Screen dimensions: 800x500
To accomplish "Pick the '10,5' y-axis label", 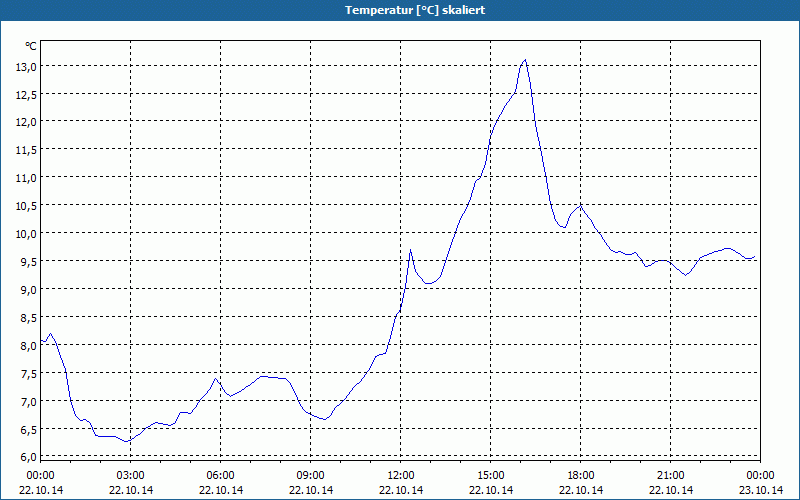I will click(27, 206).
